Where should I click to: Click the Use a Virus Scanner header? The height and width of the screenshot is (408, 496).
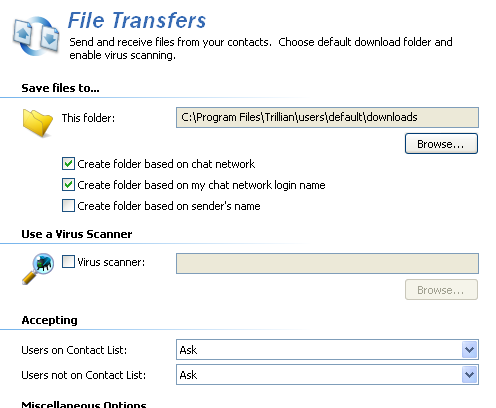[x=77, y=234]
